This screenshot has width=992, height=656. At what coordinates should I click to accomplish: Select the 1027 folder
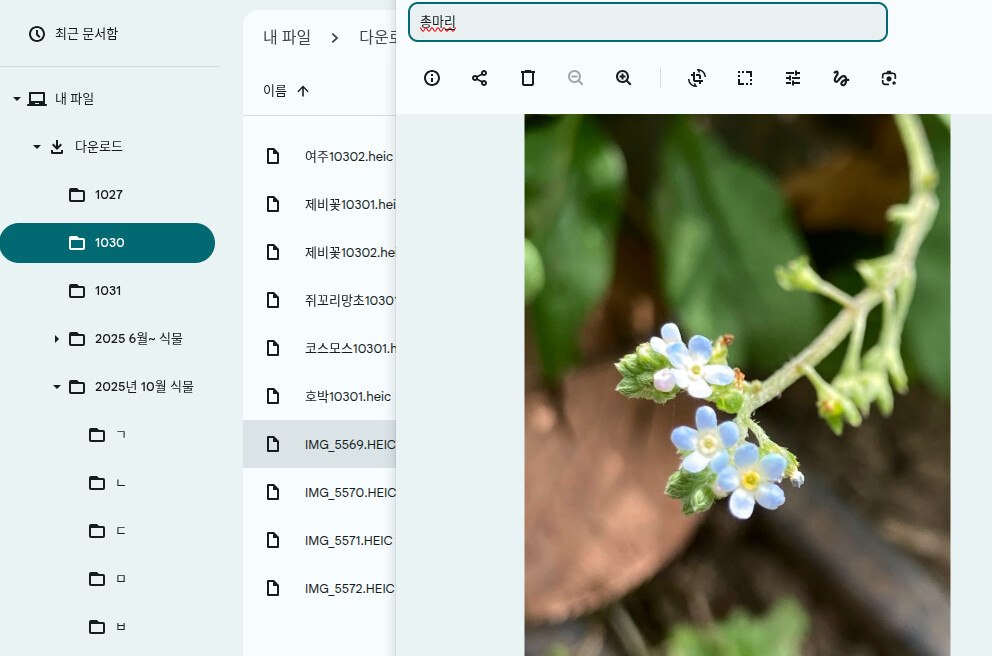click(x=108, y=195)
